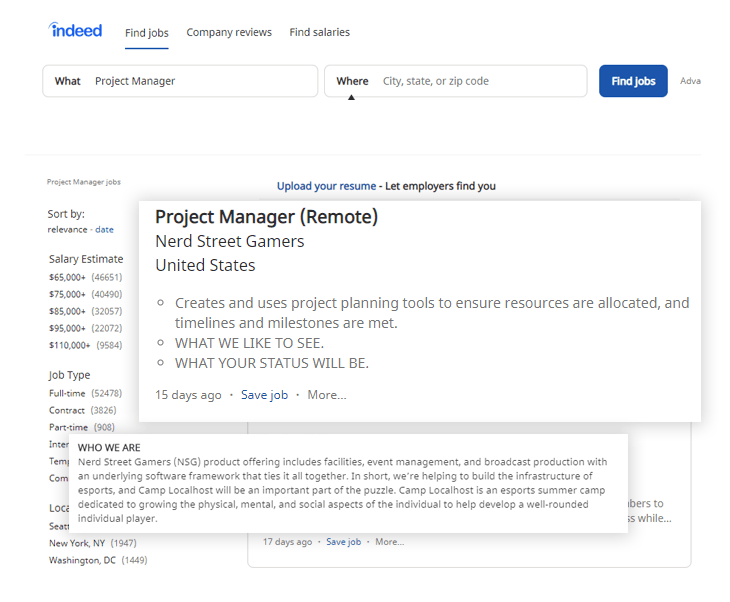The width and height of the screenshot is (730, 602).
Task: Save the job posted 17 days ago
Action: [x=344, y=541]
